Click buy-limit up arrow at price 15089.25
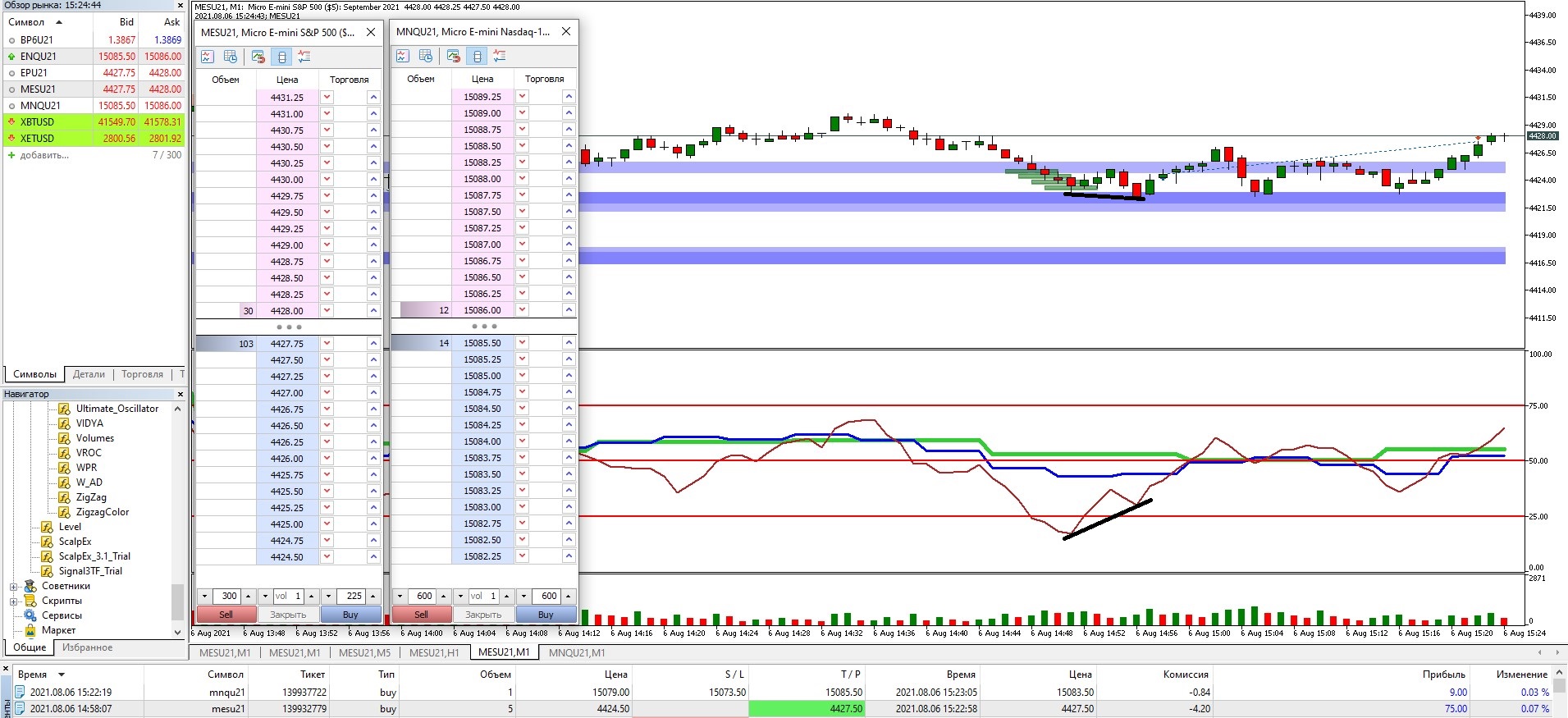The width and height of the screenshot is (1568, 718). coord(569,96)
